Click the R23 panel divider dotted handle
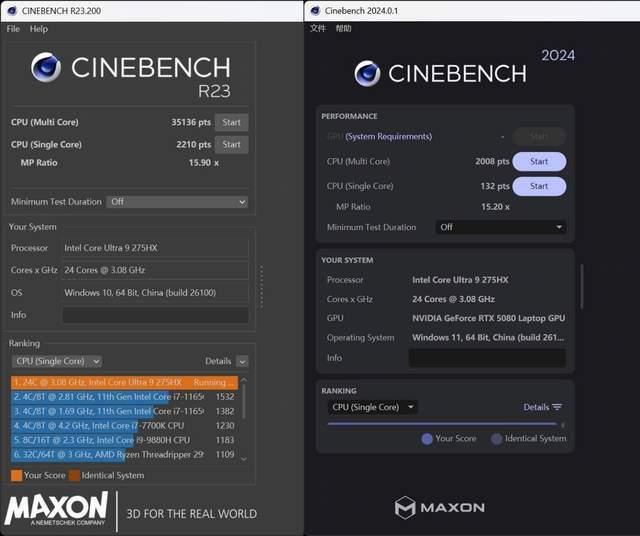 (x=262, y=287)
